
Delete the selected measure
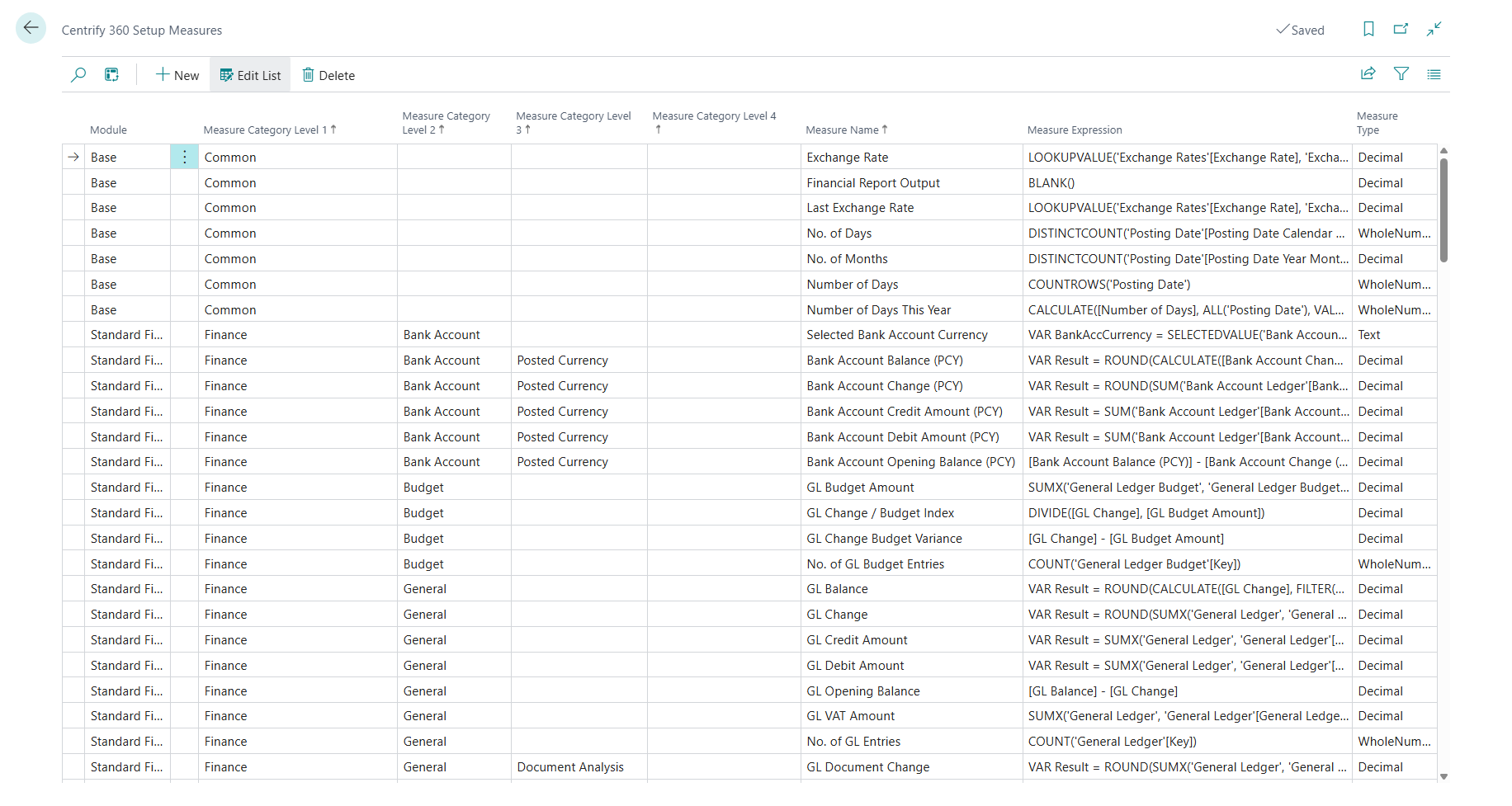(328, 75)
